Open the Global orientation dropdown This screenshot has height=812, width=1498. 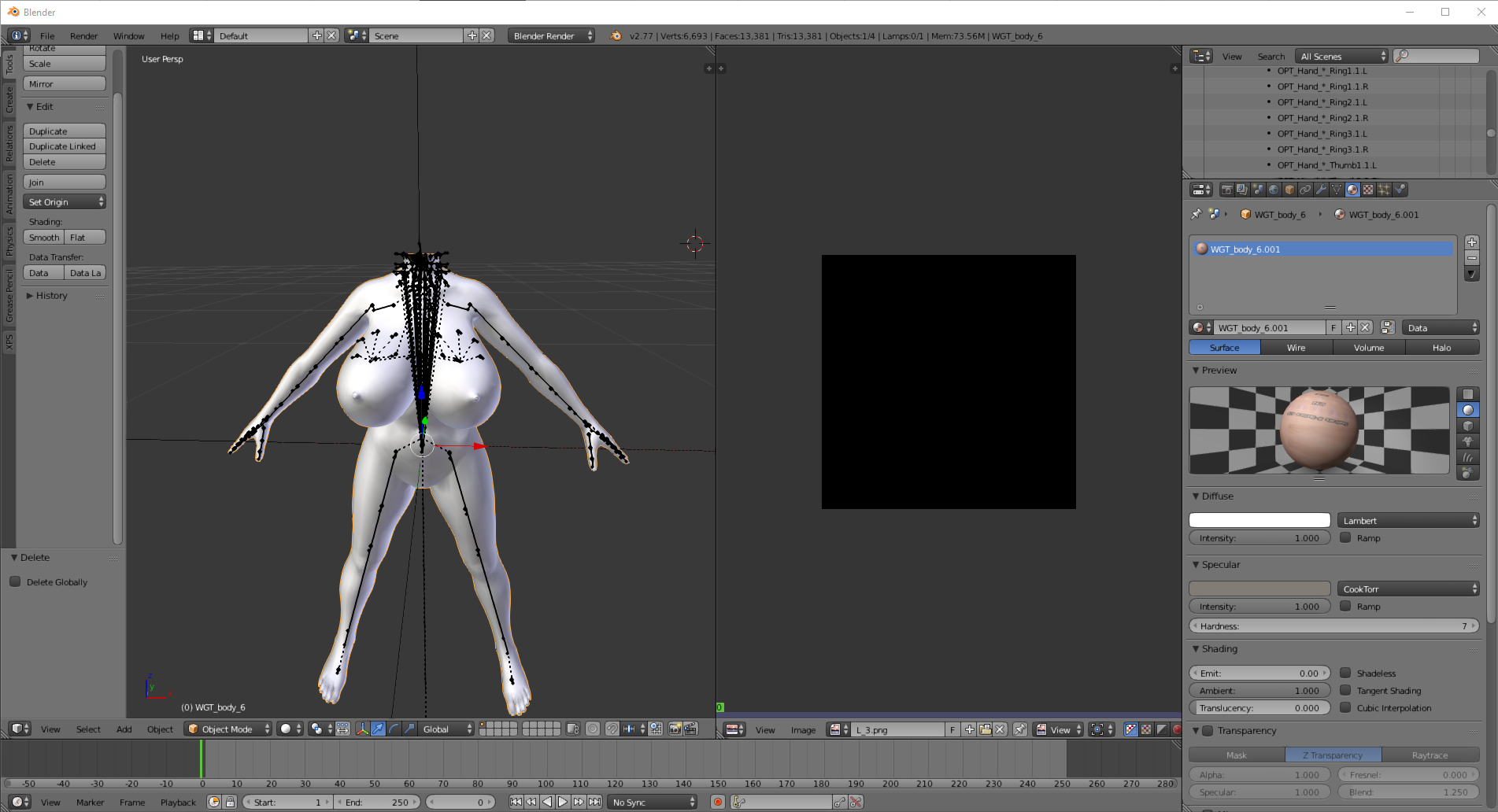446,729
